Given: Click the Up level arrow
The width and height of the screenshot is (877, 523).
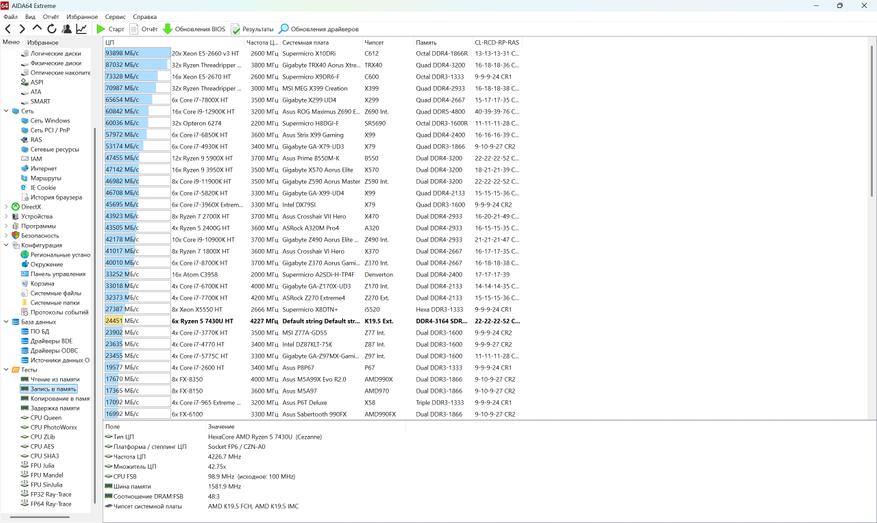Looking at the screenshot, I should click(37, 28).
